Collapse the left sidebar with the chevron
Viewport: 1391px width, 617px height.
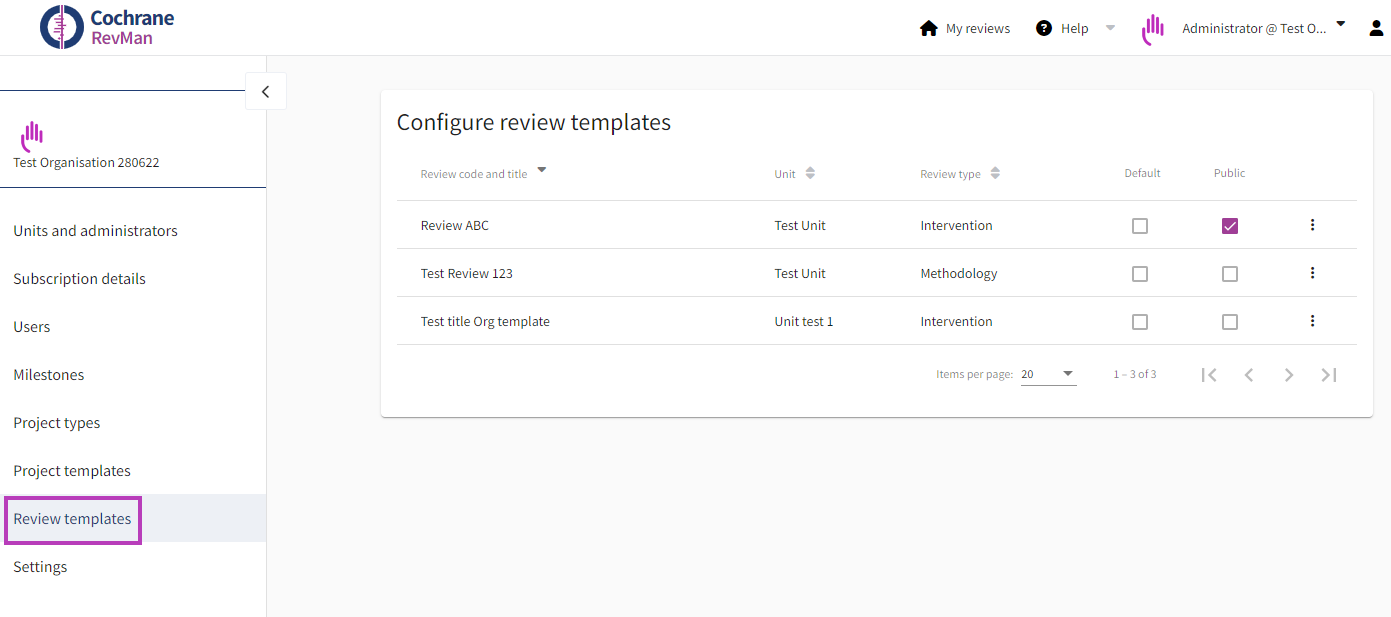click(x=265, y=91)
